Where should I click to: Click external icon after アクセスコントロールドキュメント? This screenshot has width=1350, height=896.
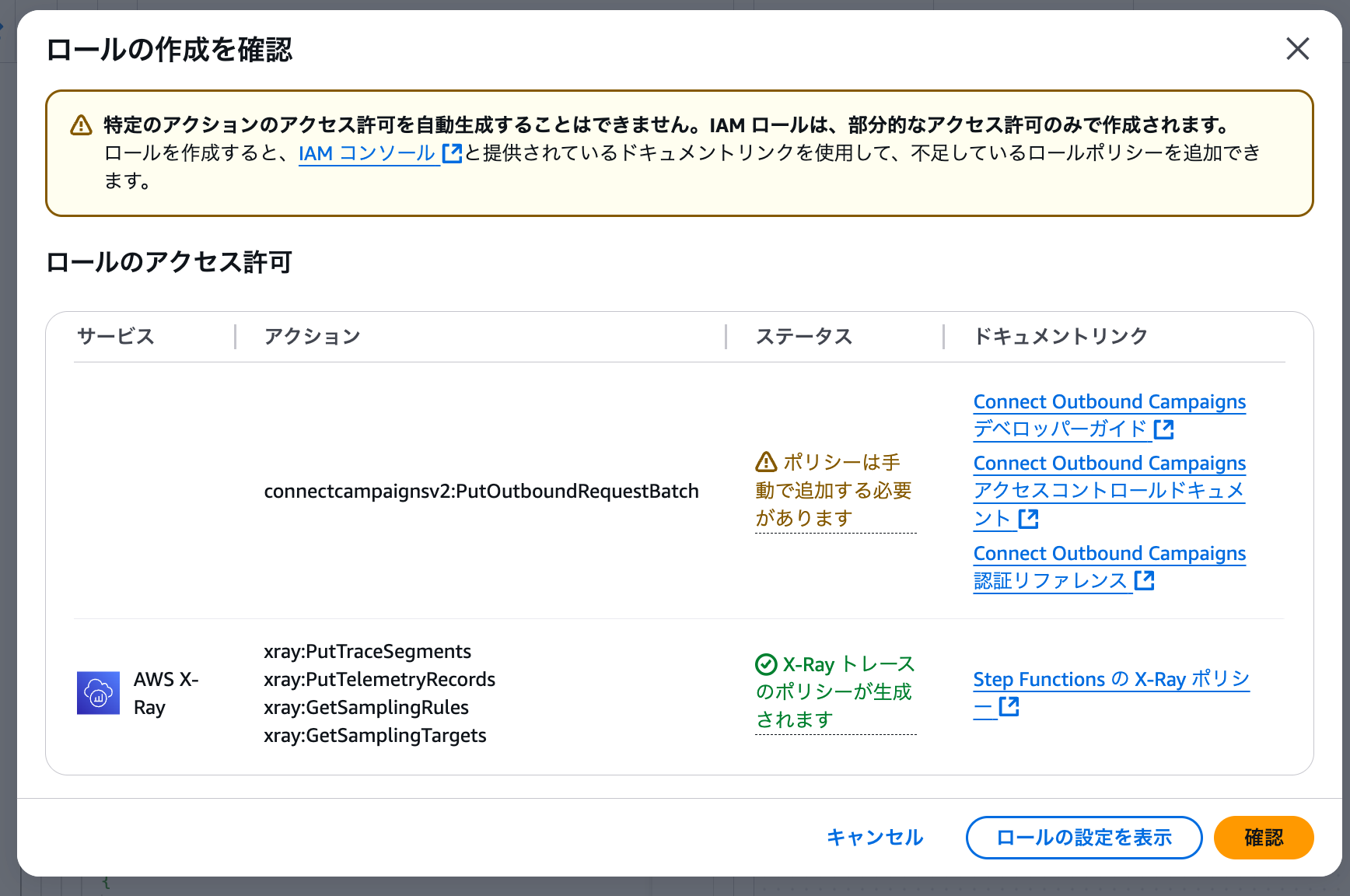[x=1028, y=518]
